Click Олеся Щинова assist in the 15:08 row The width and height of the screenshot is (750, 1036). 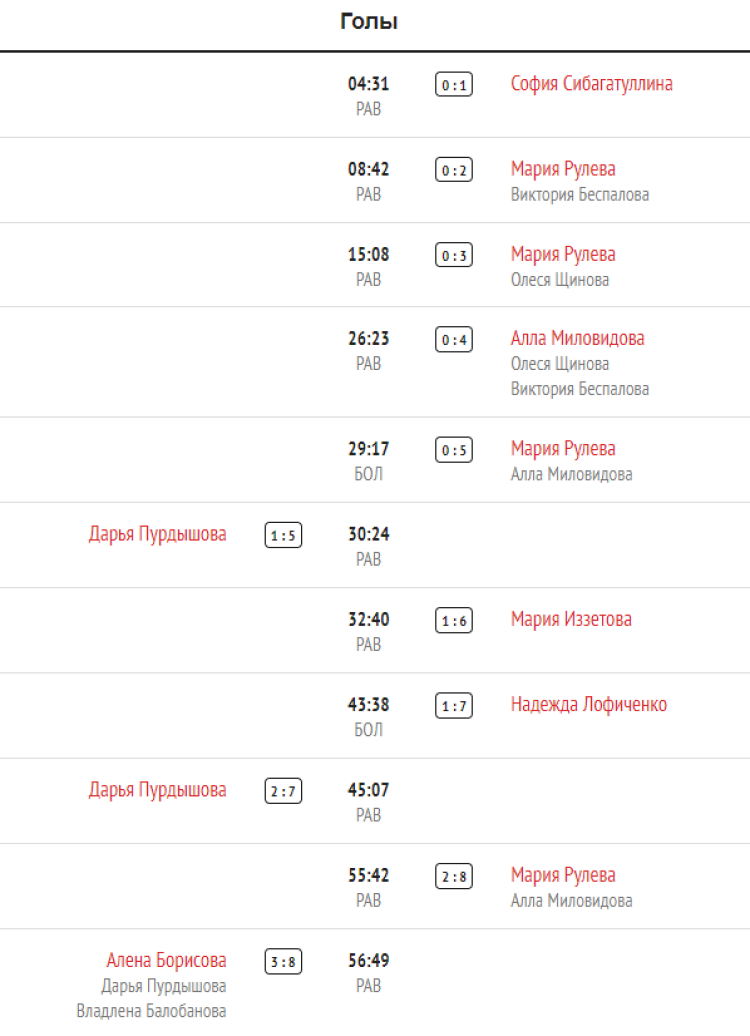point(560,280)
